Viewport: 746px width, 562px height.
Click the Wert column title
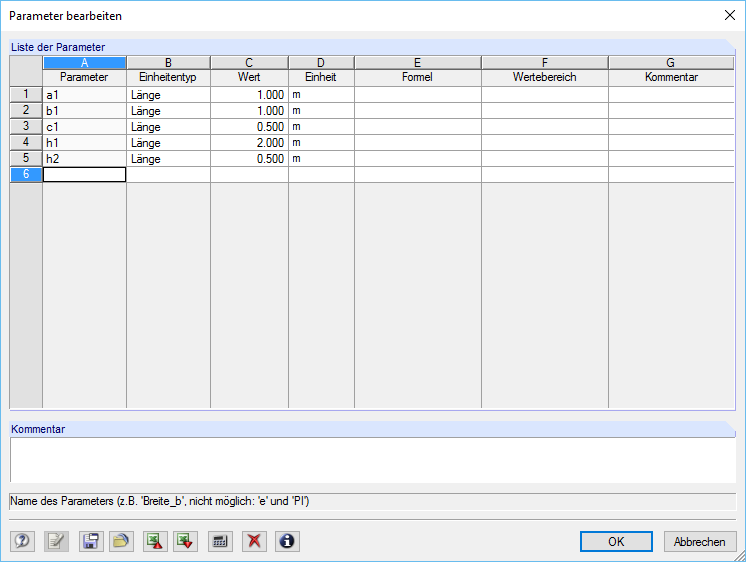(249, 77)
